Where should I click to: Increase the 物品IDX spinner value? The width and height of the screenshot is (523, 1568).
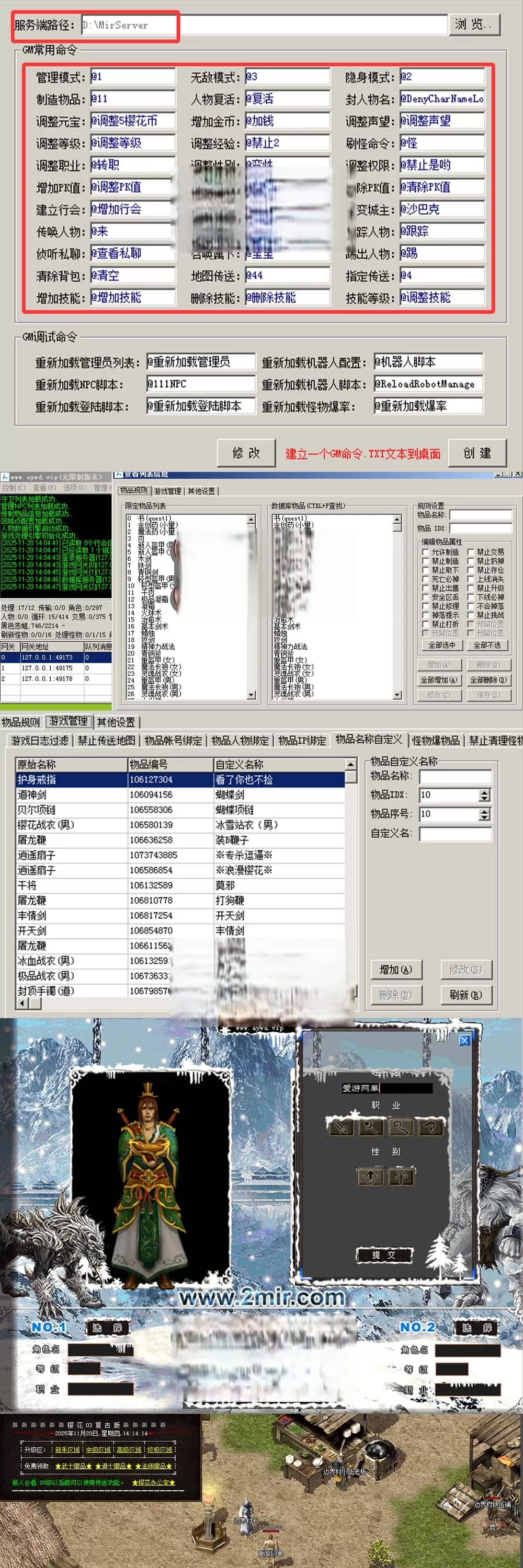tap(484, 792)
